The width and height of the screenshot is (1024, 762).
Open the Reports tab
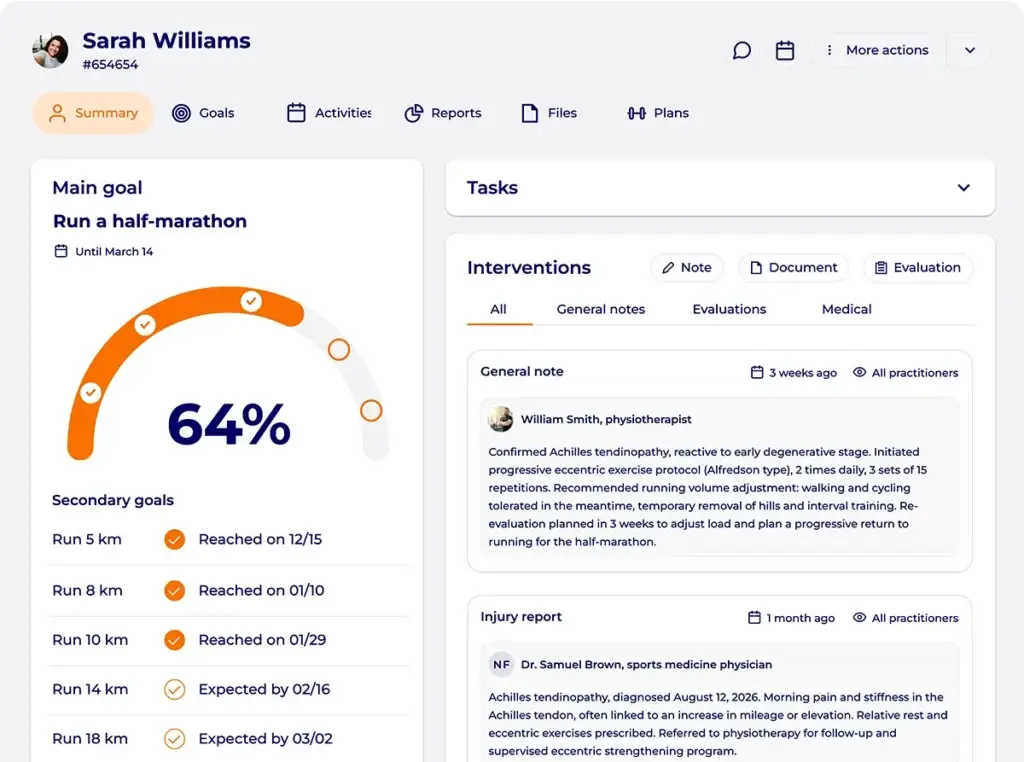(x=443, y=113)
